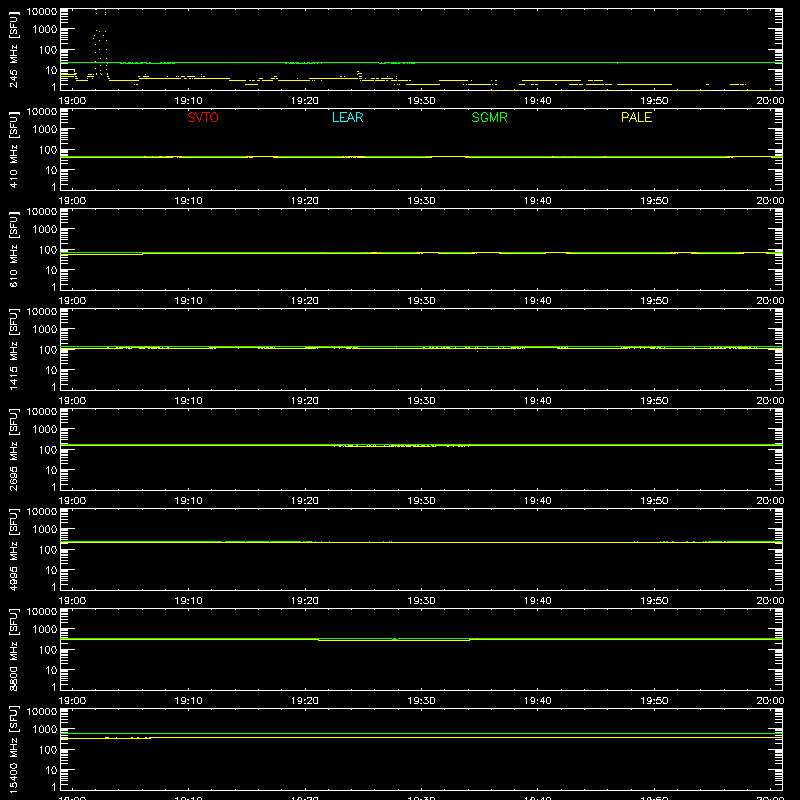This screenshot has width=800, height=800.
Task: Click 19:00 label below the 245 MHz plot
Action: 72,101
